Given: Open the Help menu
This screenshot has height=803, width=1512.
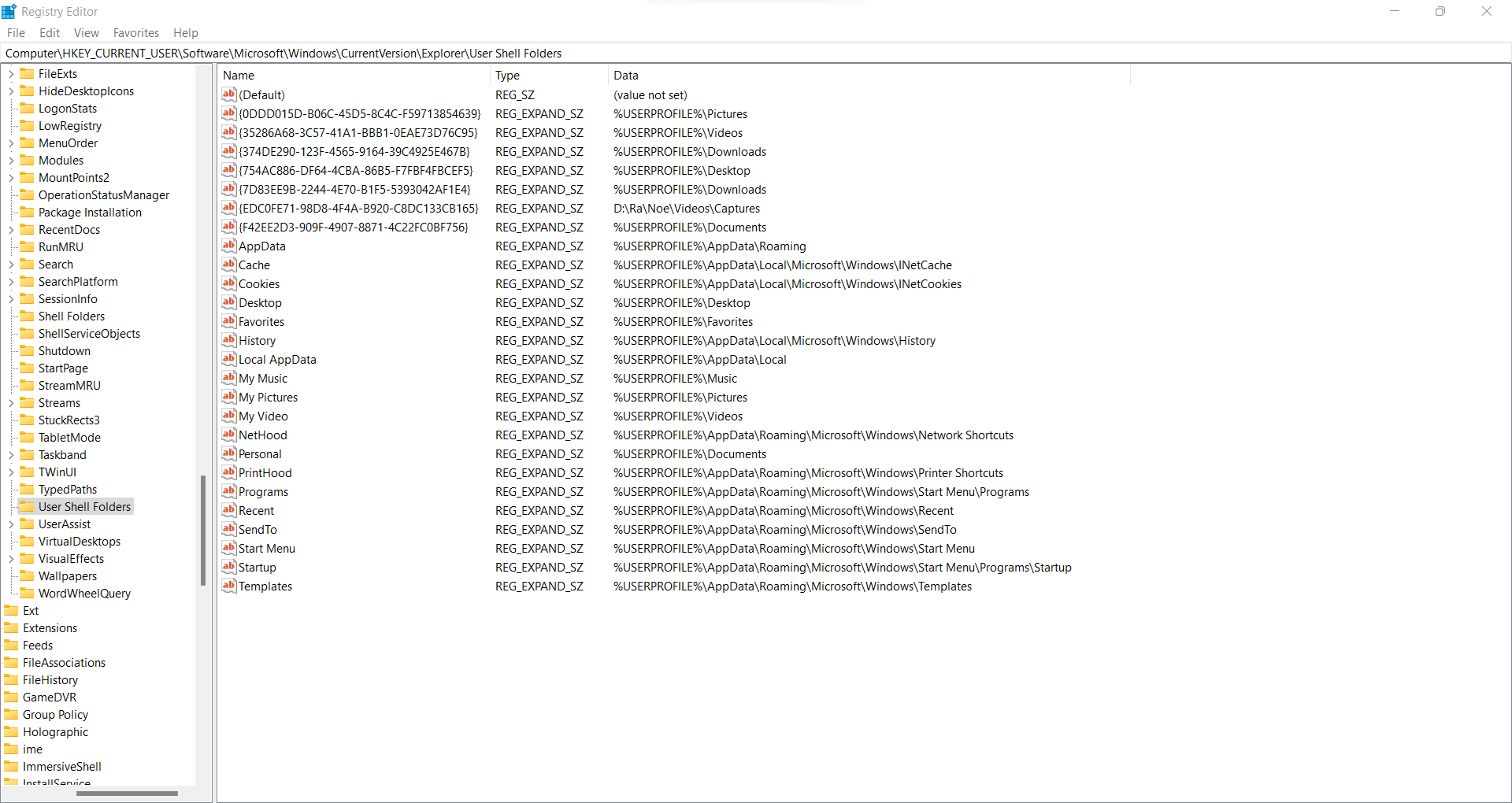Looking at the screenshot, I should (x=186, y=32).
